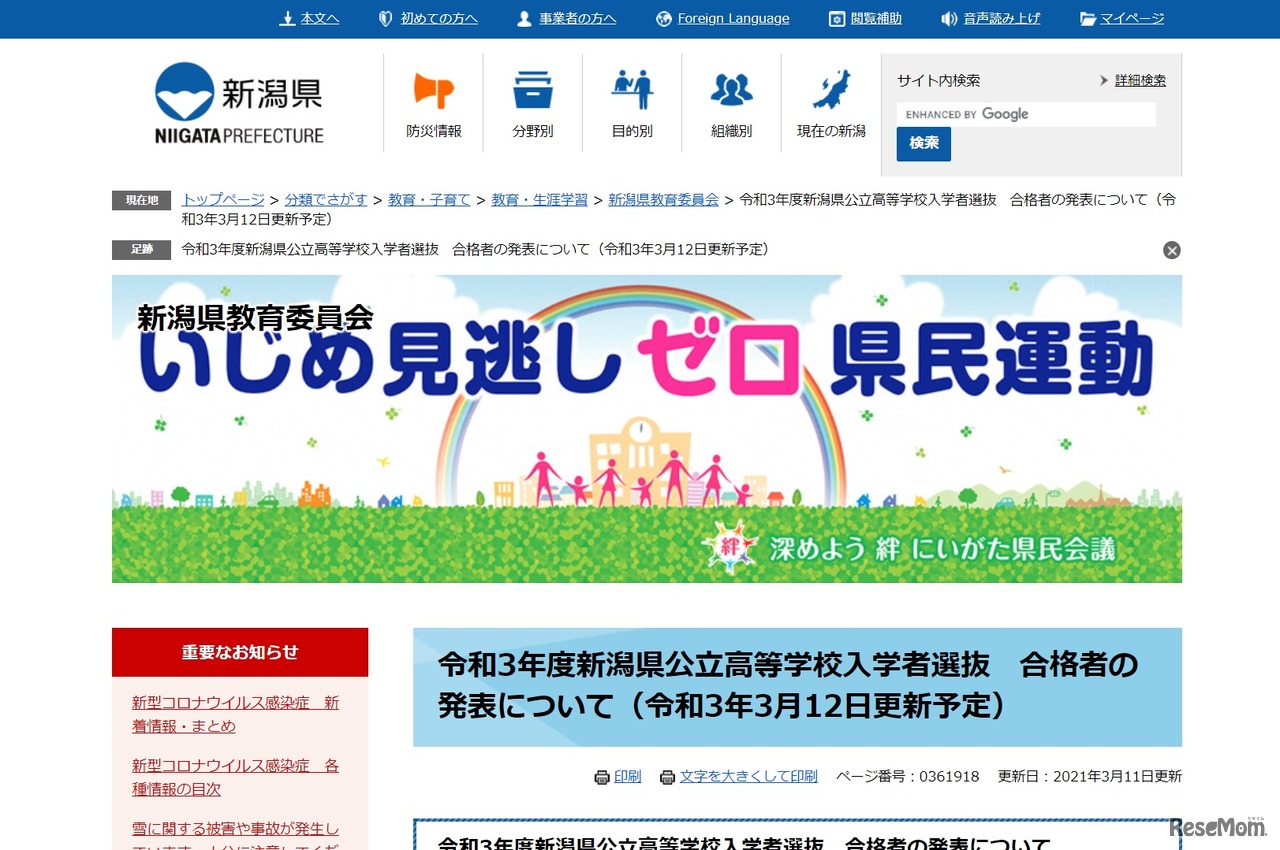Click the Foreign Language globe icon
Screen dimensions: 1280x850
tap(664, 19)
